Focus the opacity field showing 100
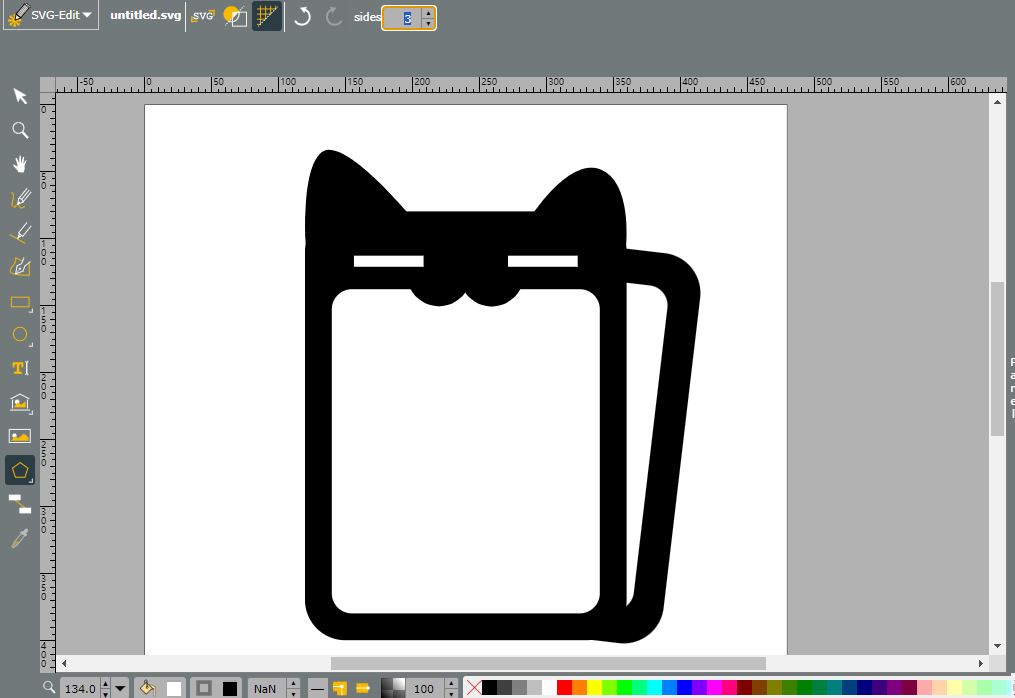The height and width of the screenshot is (698, 1015). click(425, 688)
